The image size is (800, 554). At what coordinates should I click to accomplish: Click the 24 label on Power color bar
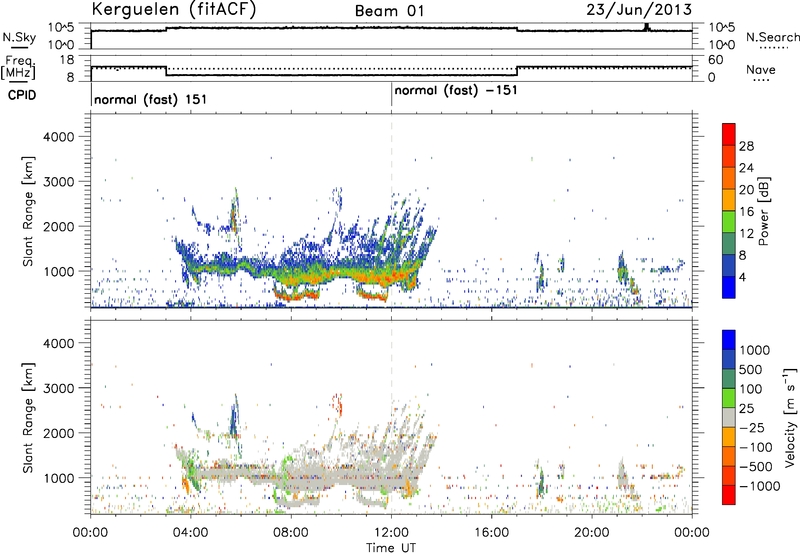coord(746,168)
